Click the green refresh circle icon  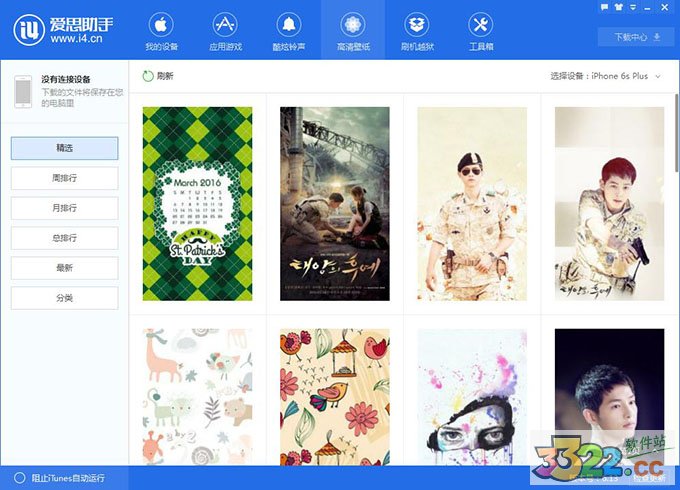click(x=148, y=76)
